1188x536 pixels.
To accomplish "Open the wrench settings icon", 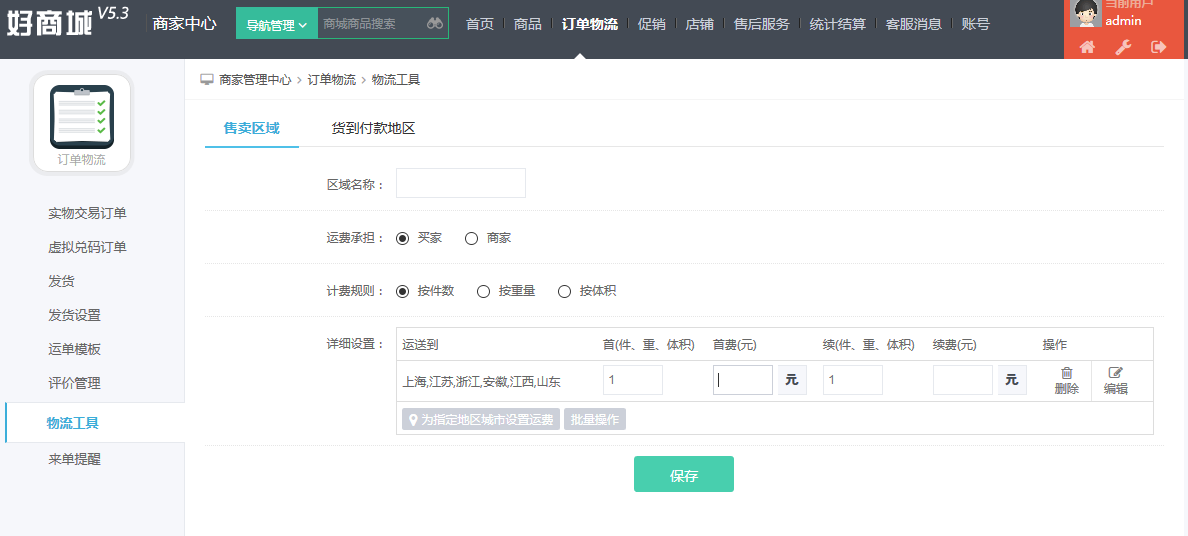I will (1123, 47).
